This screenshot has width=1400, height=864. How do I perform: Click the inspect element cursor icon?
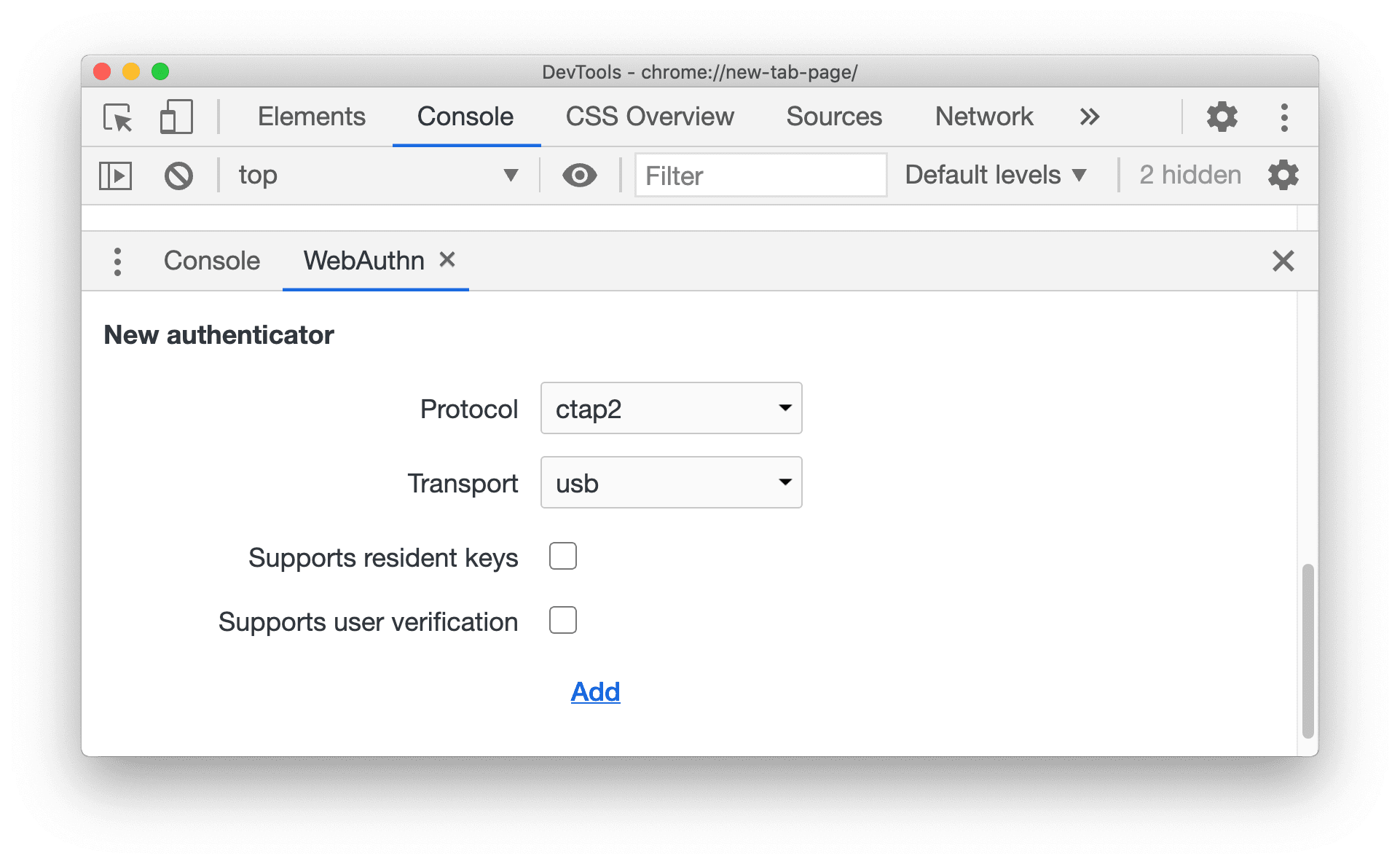click(x=122, y=115)
